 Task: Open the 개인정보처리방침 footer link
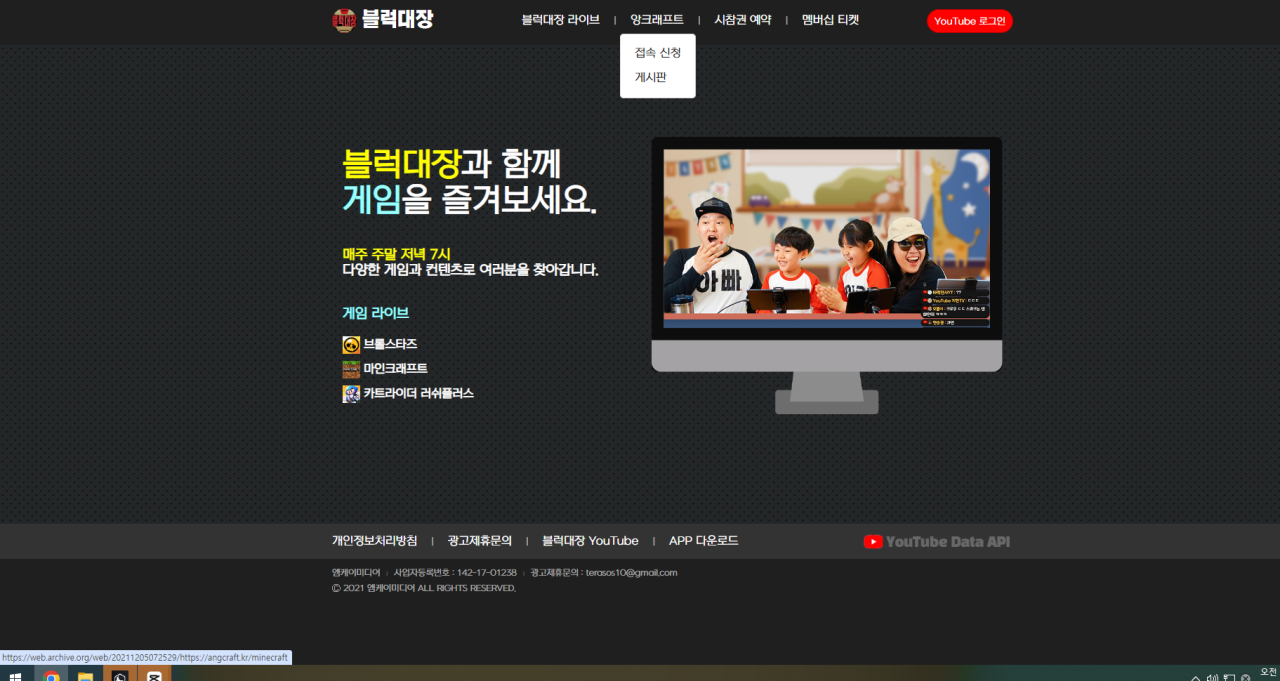pyautogui.click(x=374, y=541)
